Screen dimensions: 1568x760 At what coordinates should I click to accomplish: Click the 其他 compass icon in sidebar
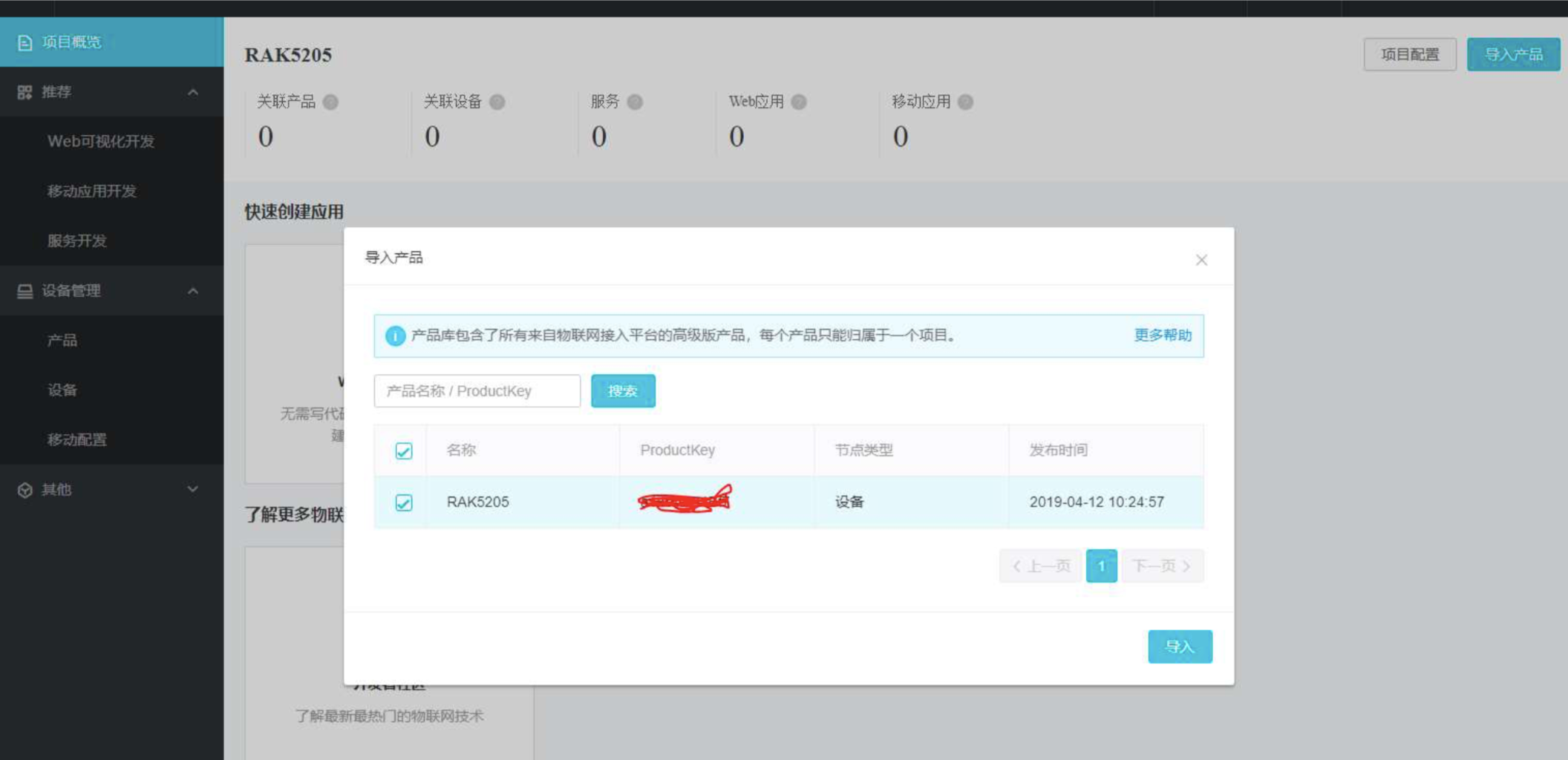pyautogui.click(x=24, y=489)
